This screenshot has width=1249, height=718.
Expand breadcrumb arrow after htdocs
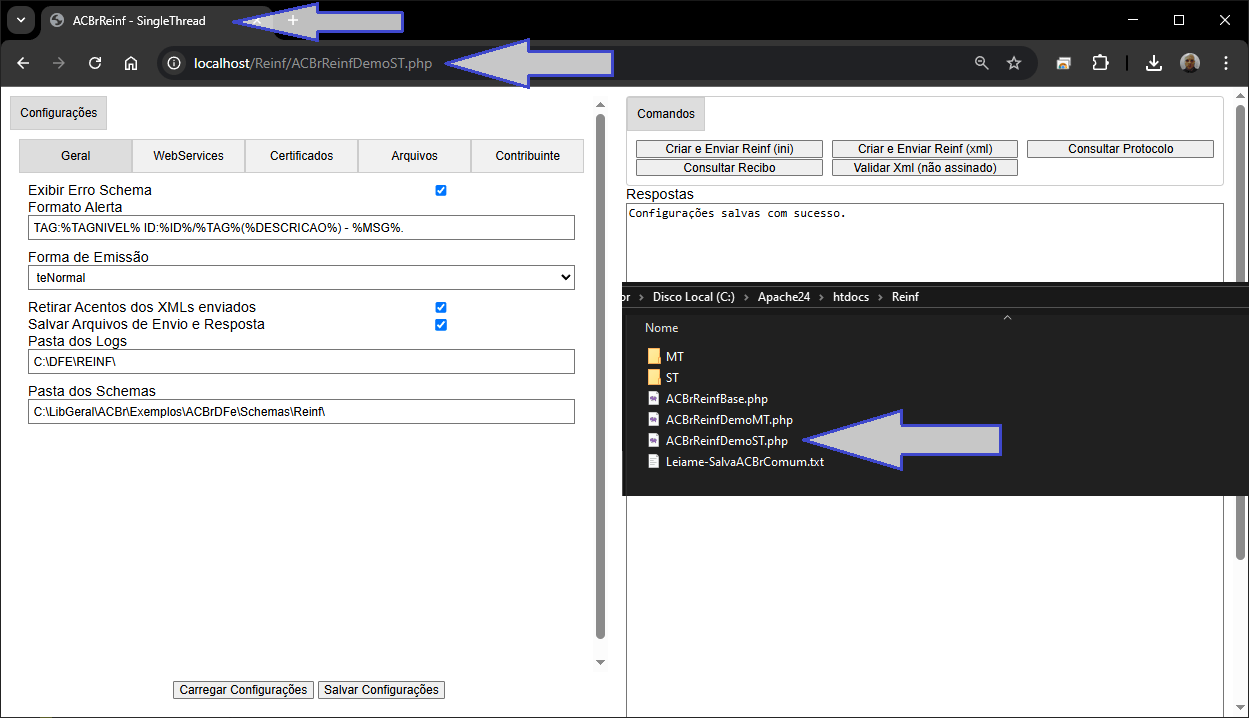coord(880,297)
